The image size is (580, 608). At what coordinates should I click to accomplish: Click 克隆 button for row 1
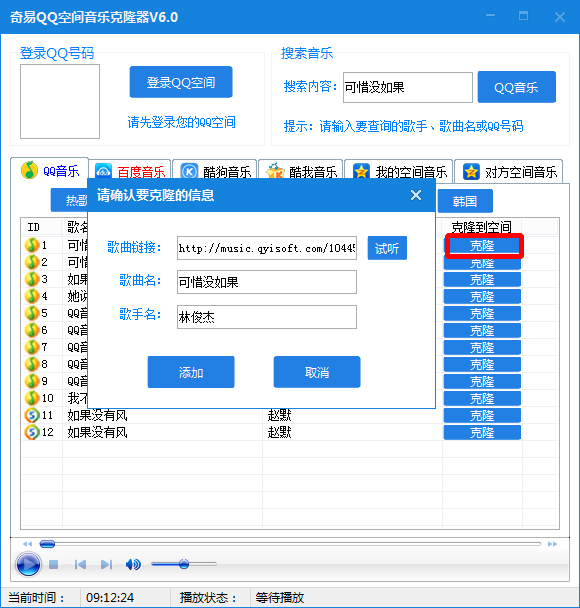click(482, 246)
